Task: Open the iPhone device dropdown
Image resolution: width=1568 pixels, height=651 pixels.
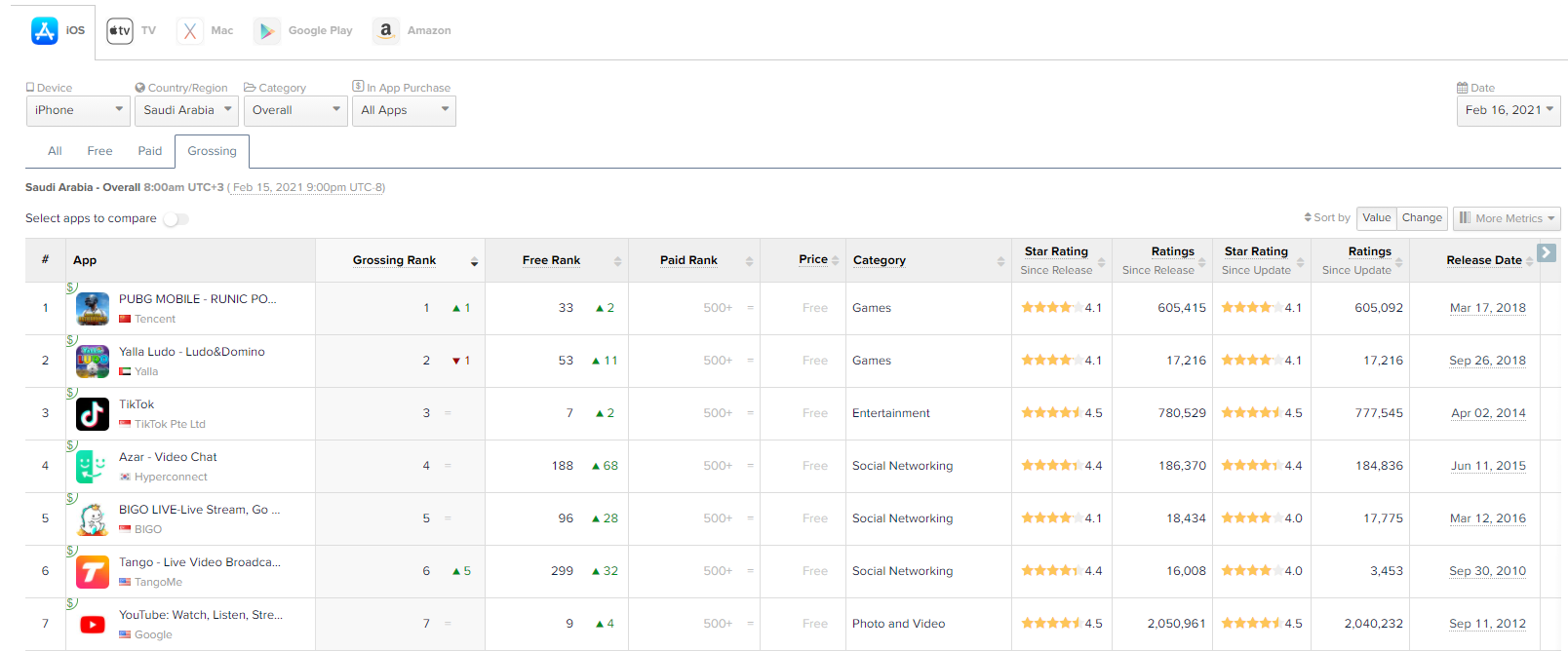Action: [x=78, y=110]
